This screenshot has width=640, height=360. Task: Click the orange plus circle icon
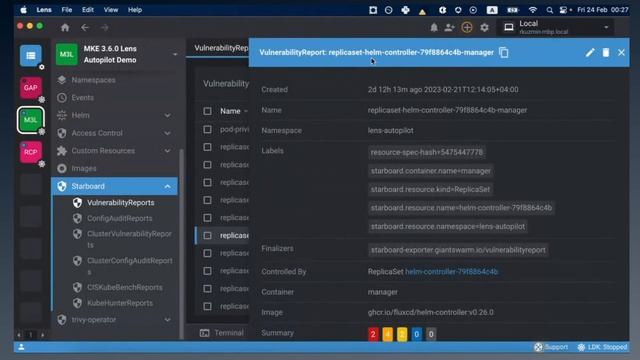(467, 27)
